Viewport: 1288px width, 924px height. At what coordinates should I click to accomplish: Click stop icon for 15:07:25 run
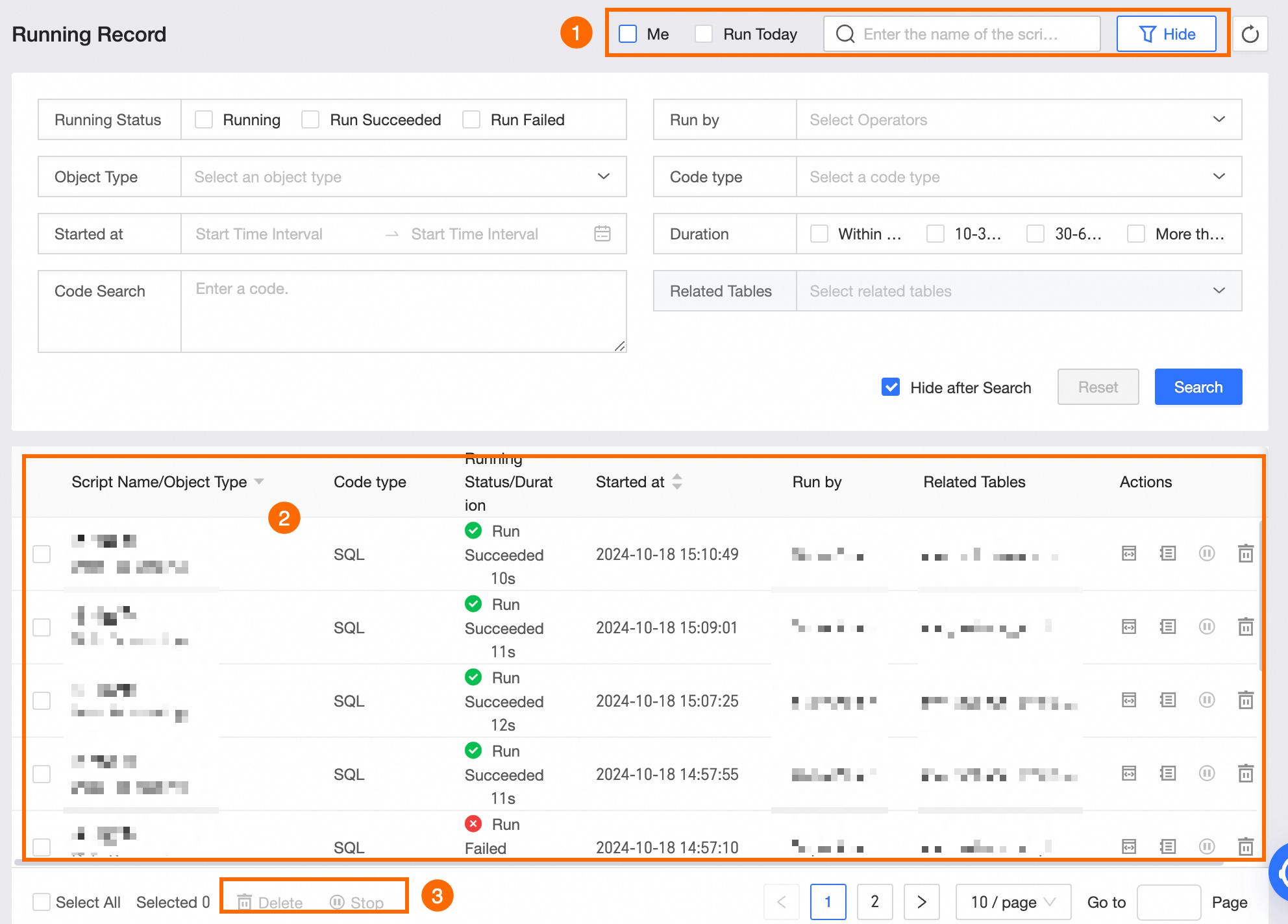coord(1206,700)
